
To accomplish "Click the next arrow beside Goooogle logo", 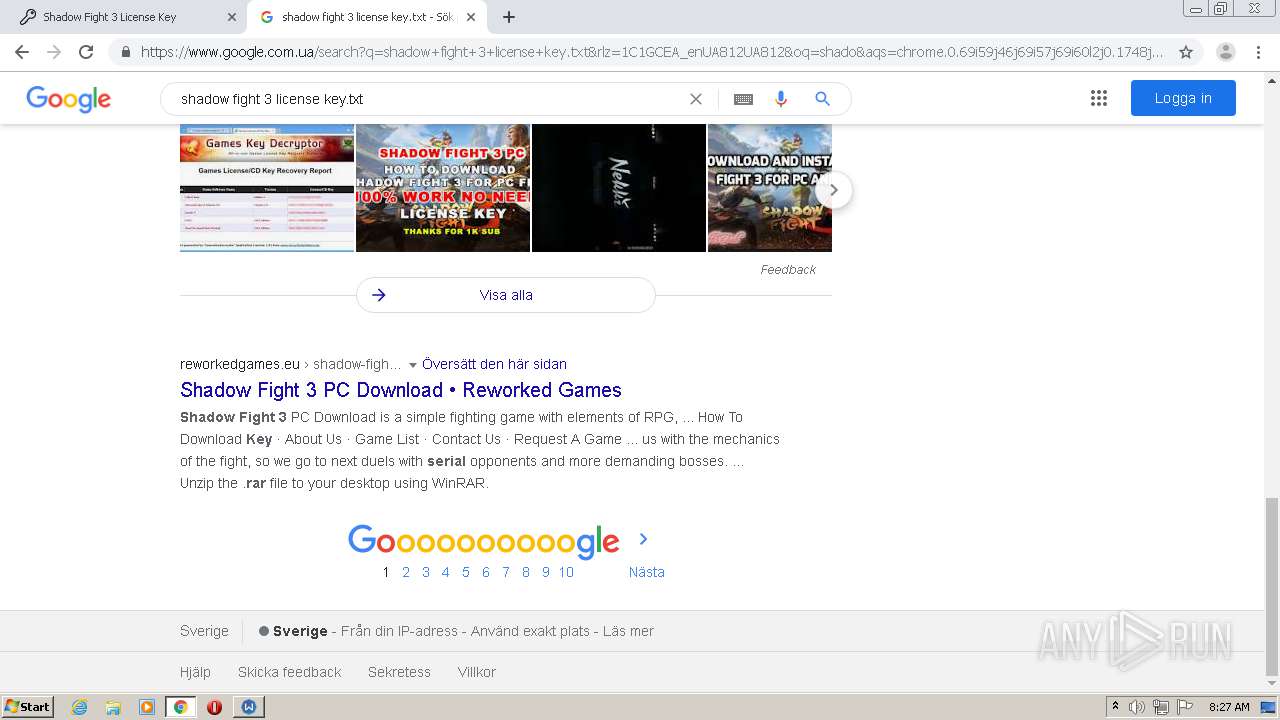I will pos(643,539).
